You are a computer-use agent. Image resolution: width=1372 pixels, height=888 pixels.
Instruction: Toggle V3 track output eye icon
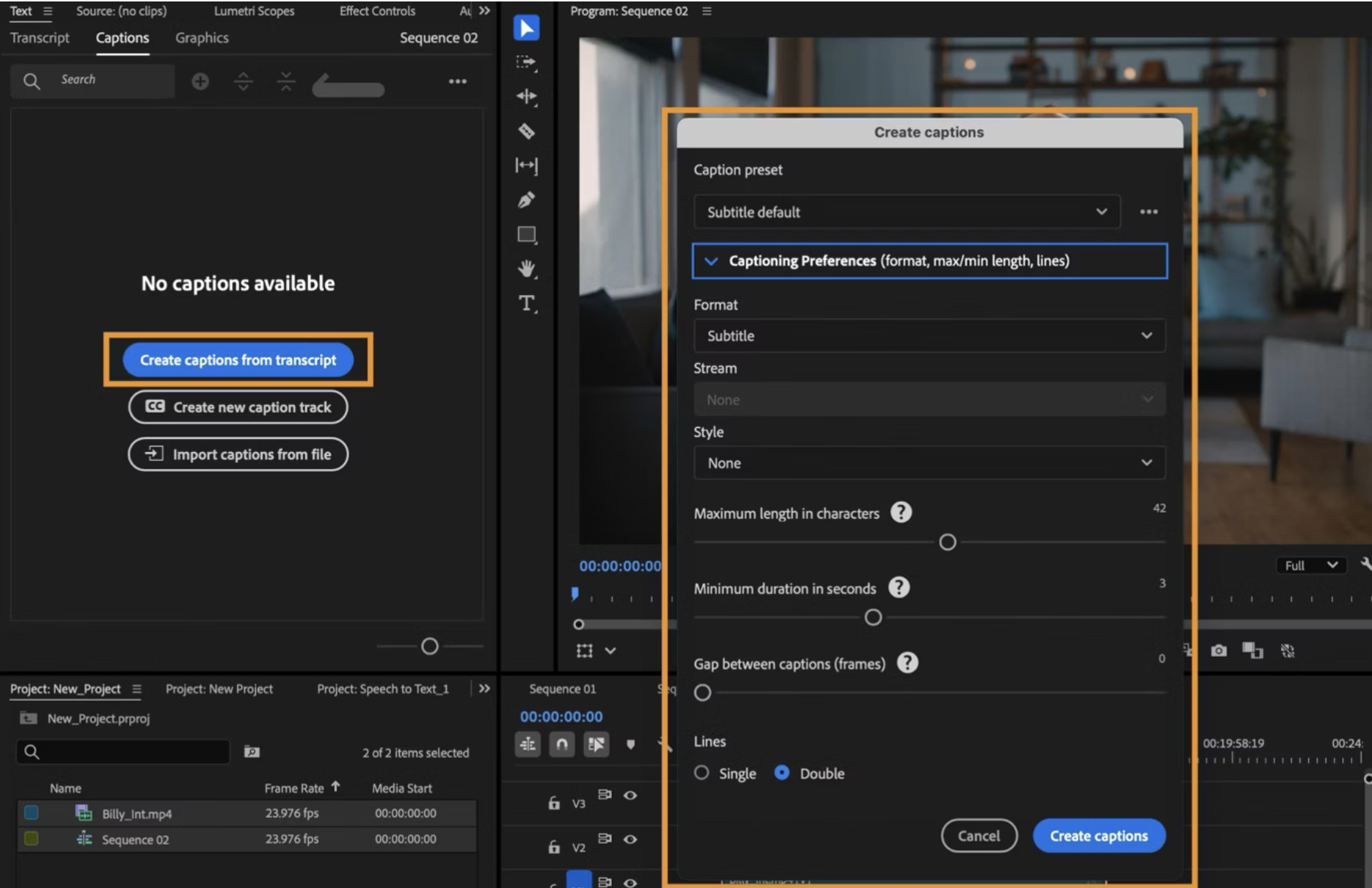pyautogui.click(x=630, y=796)
